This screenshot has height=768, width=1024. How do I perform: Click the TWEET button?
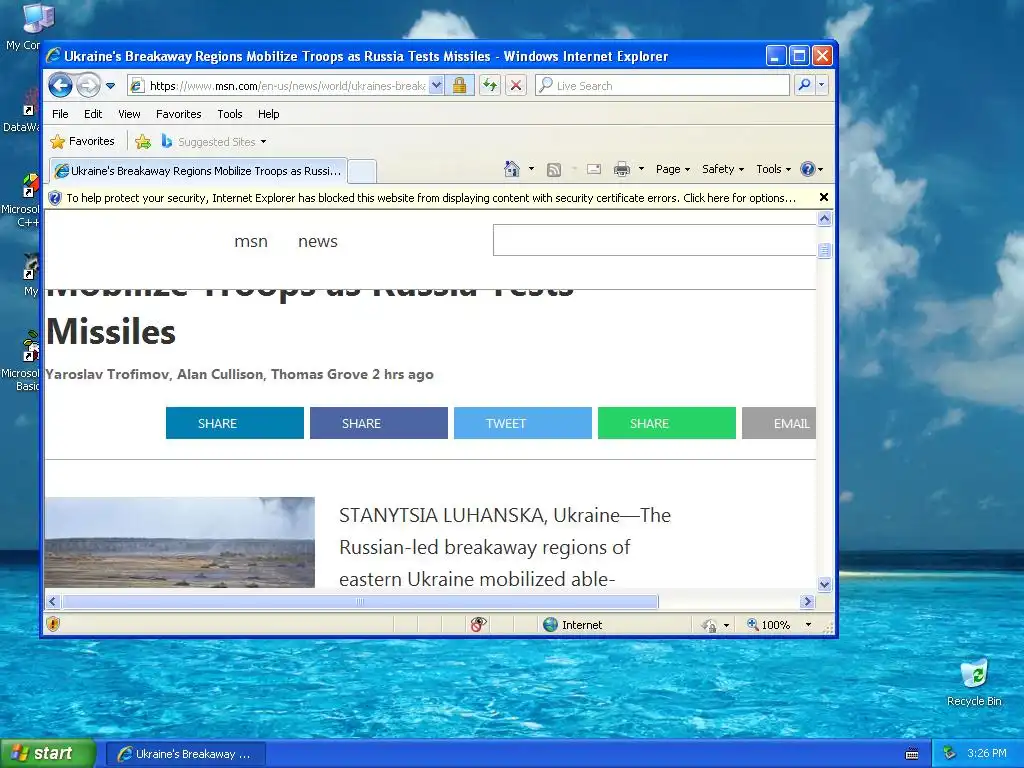point(522,423)
